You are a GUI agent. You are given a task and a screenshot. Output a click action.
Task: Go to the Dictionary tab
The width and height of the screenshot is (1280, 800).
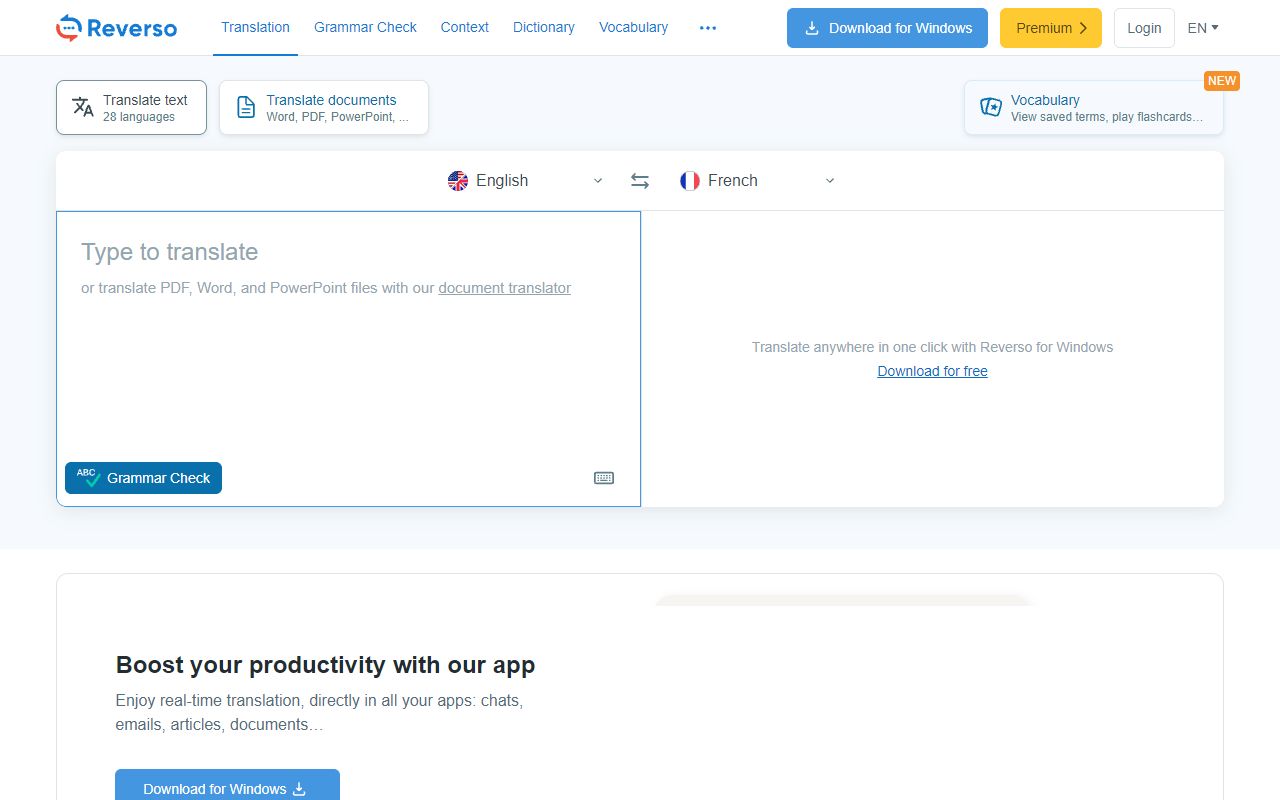click(543, 28)
